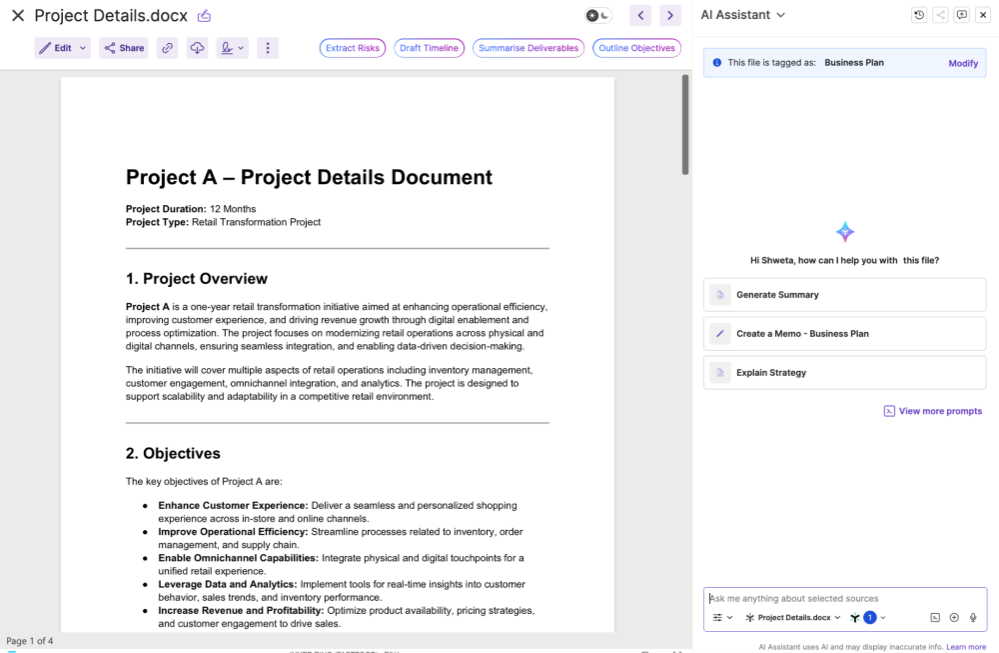Click the document vertical scrollbar thumb

(685, 124)
